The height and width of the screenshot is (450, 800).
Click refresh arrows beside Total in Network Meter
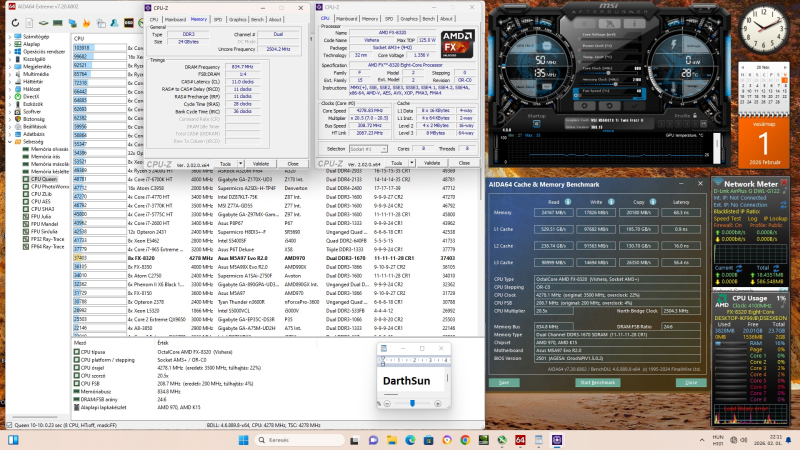(776, 267)
